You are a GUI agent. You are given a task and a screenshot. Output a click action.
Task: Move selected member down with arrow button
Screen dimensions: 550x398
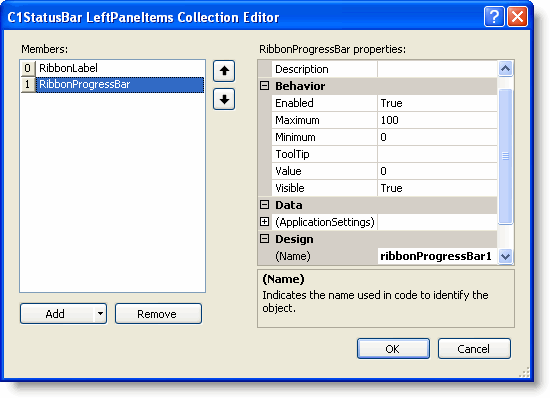[224, 99]
